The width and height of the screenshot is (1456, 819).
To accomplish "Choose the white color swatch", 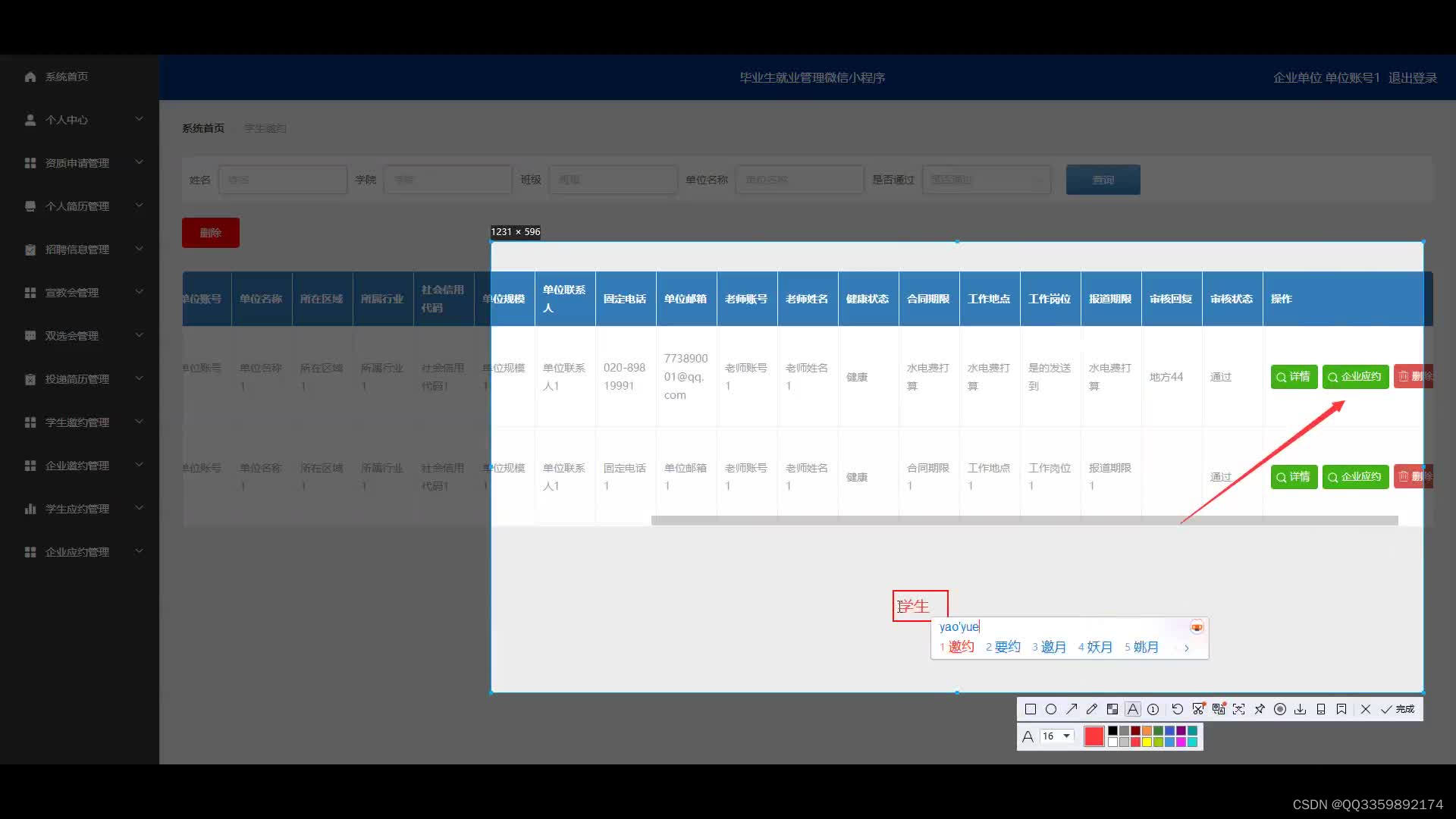I will click(x=1112, y=742).
